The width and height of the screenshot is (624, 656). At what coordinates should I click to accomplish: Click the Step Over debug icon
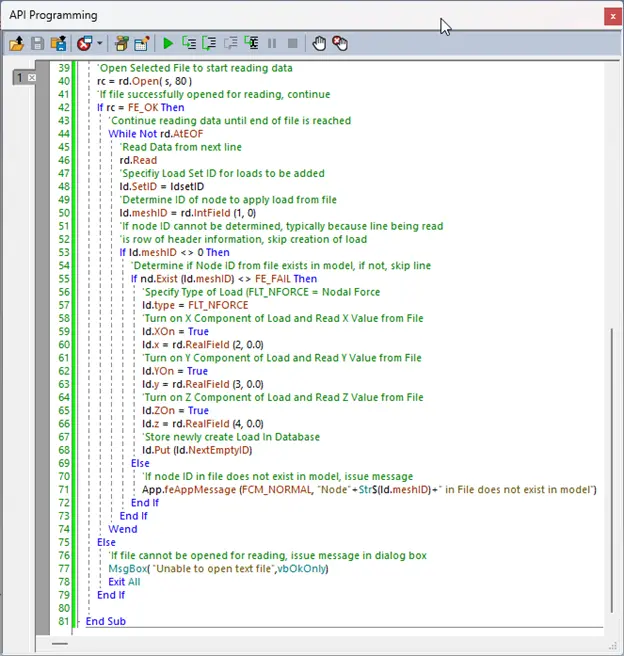[x=209, y=43]
